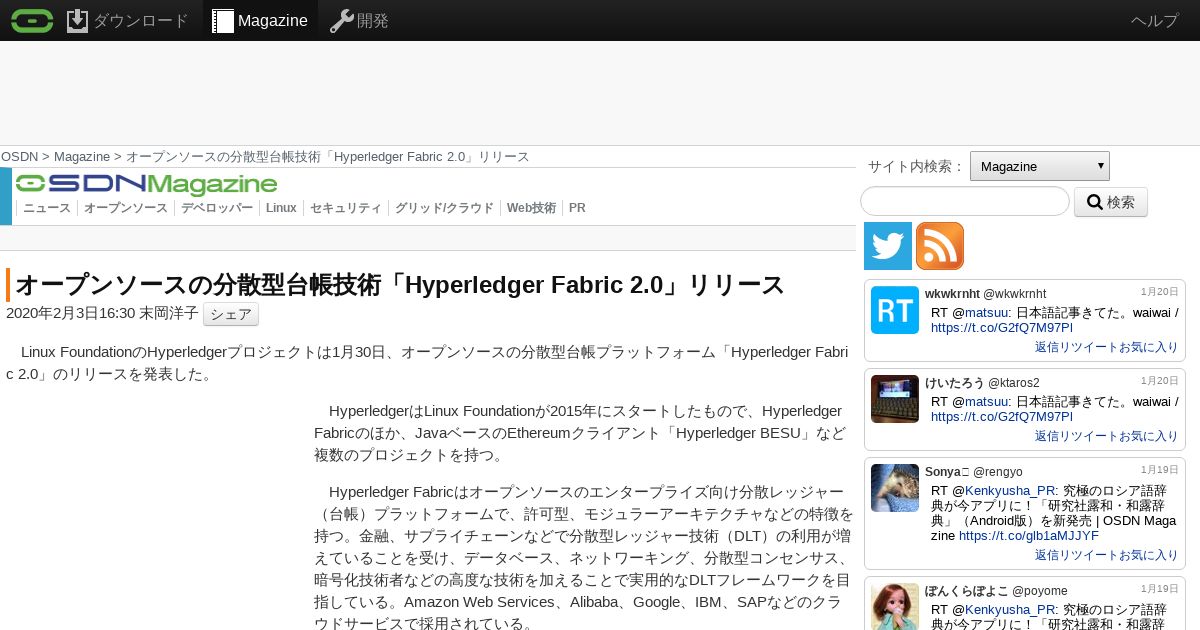Viewport: 1200px width, 630px height.
Task: Open the orange RSS feed icon
Action: 940,246
